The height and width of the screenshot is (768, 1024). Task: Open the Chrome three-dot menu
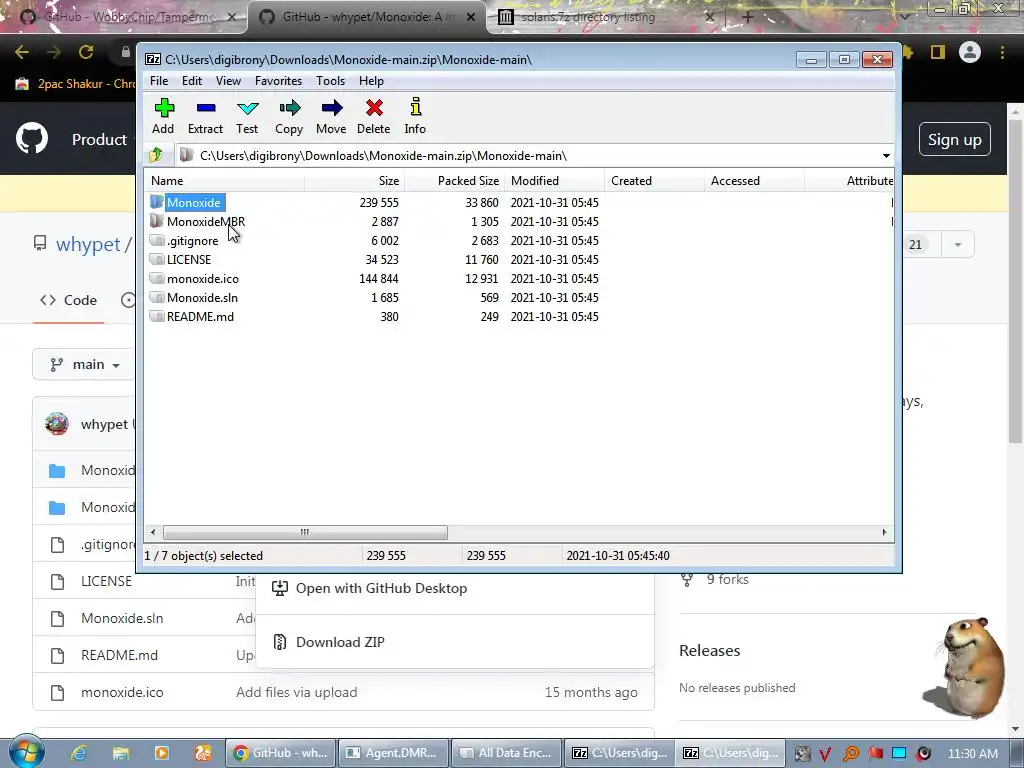click(1002, 52)
